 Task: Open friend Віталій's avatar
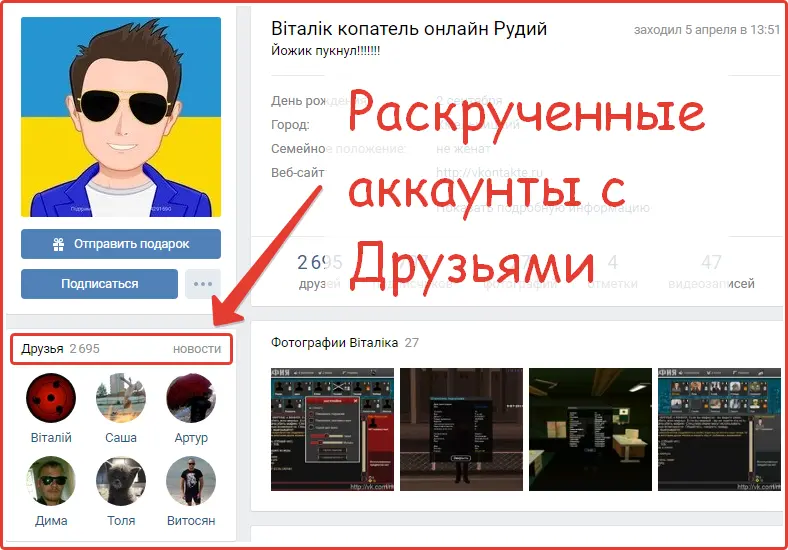pyautogui.click(x=51, y=398)
